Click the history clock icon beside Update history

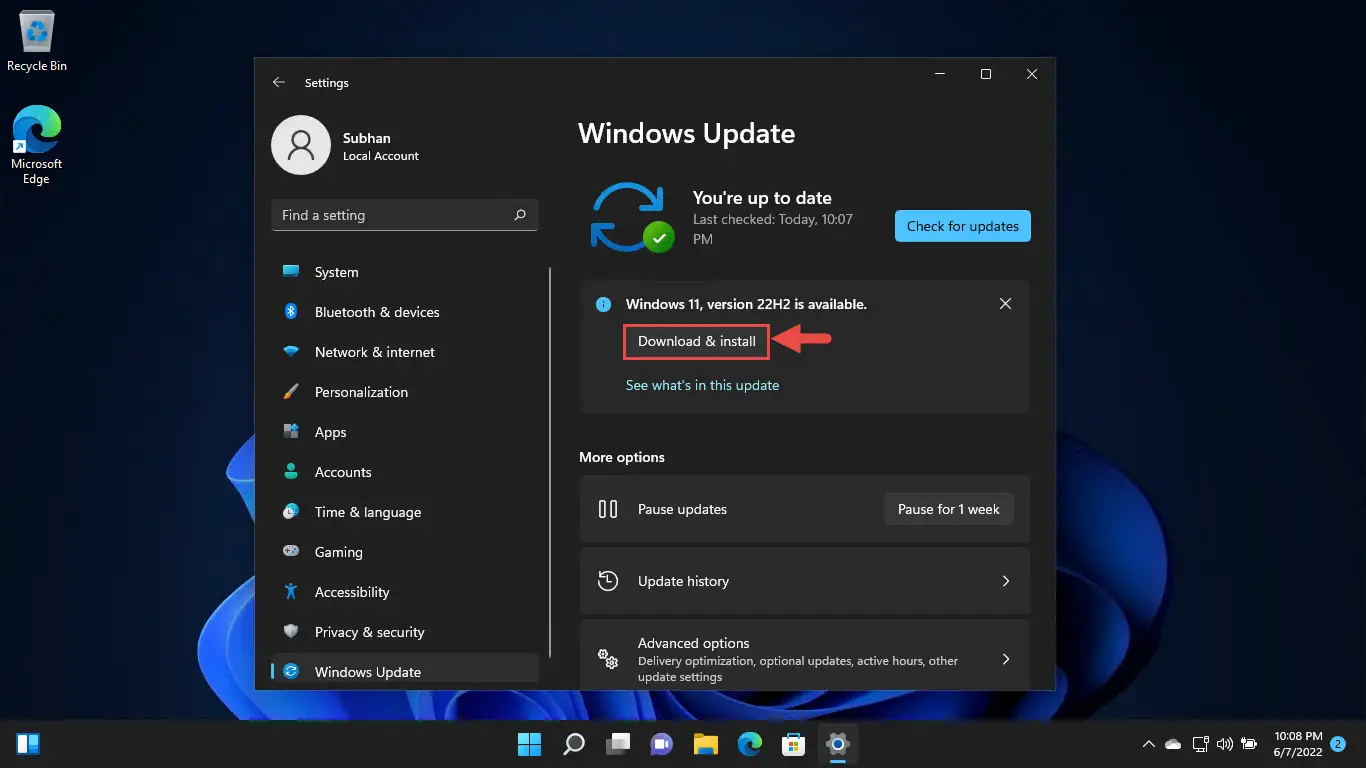pyautogui.click(x=608, y=581)
